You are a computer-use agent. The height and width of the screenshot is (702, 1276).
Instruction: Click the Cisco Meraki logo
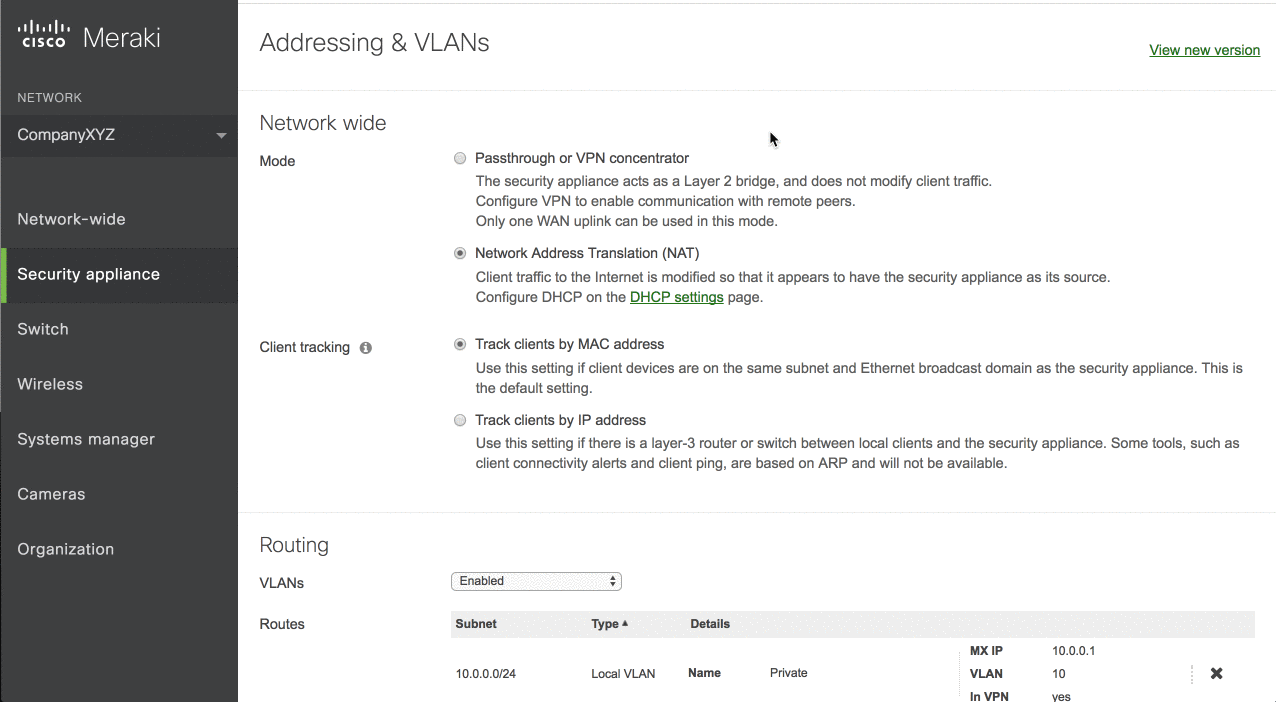click(88, 36)
